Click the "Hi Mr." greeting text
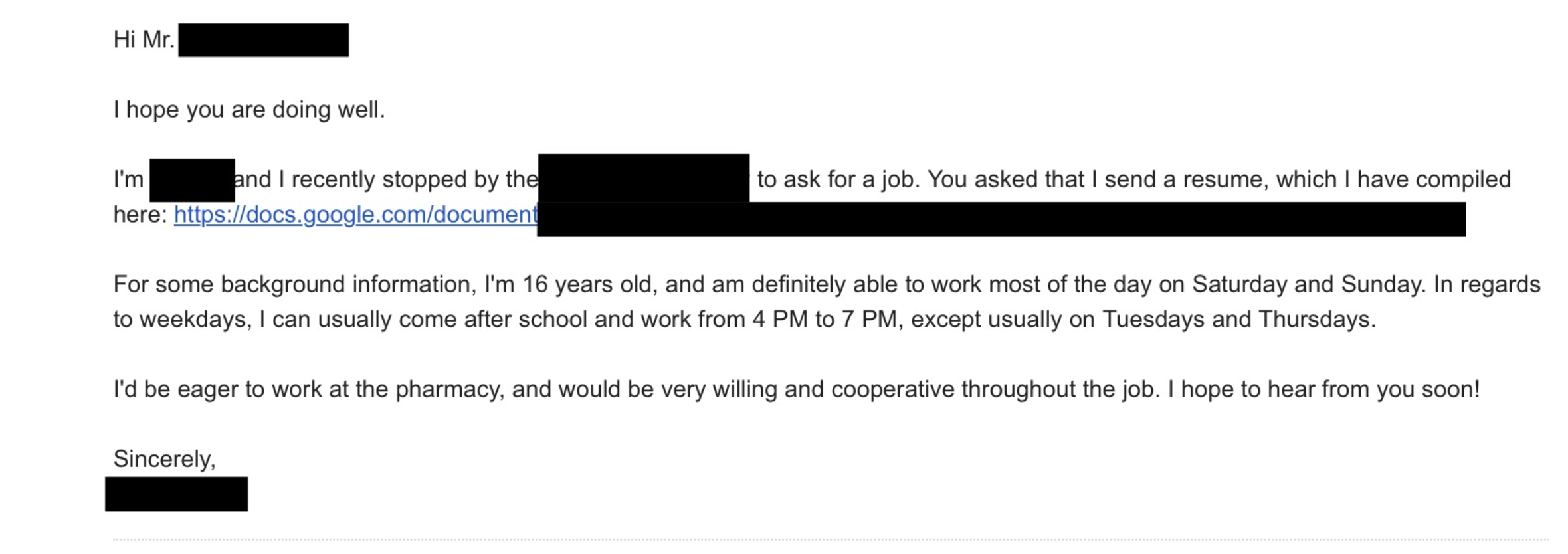This screenshot has width=1568, height=554. pos(144,40)
